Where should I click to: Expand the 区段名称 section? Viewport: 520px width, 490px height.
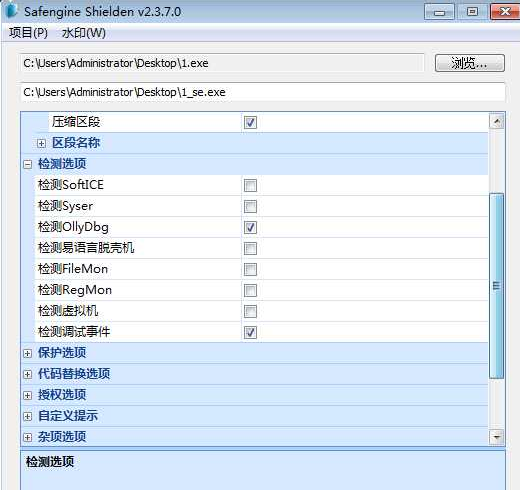point(41,143)
